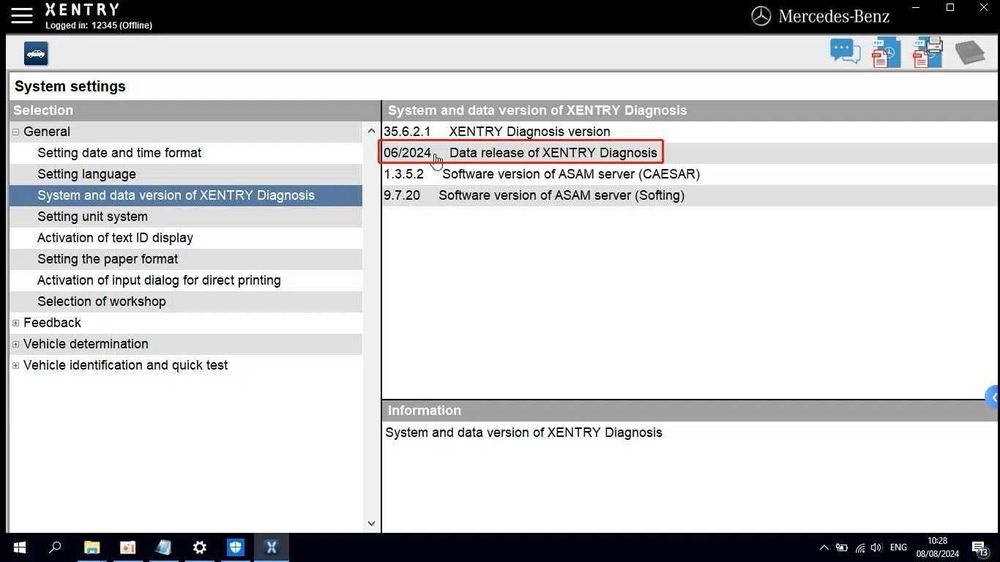The image size is (1000, 562).
Task: Open the chat support speech bubble icon
Action: pyautogui.click(x=845, y=51)
